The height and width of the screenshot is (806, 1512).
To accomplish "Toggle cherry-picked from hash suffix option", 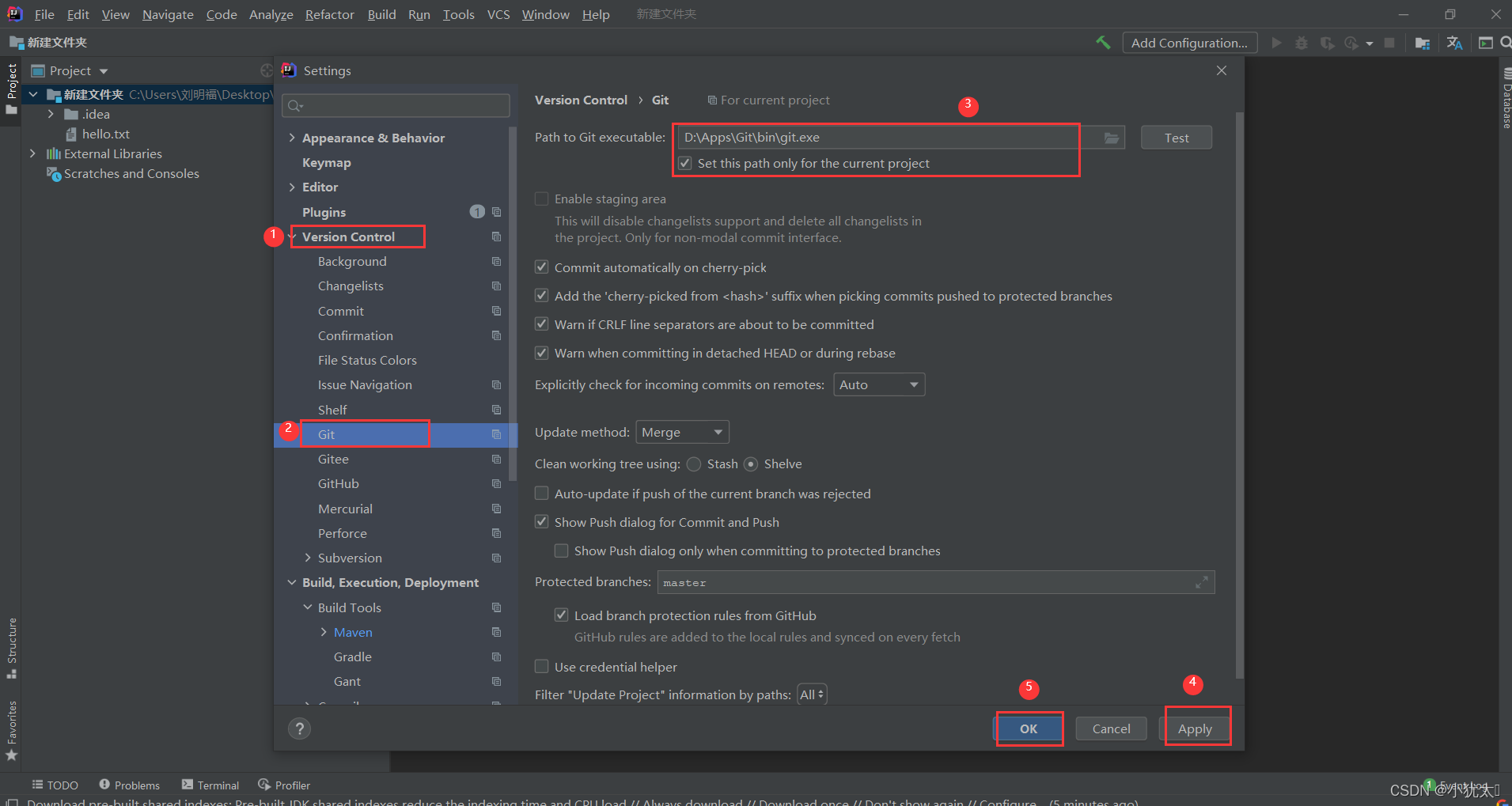I will pos(542,296).
